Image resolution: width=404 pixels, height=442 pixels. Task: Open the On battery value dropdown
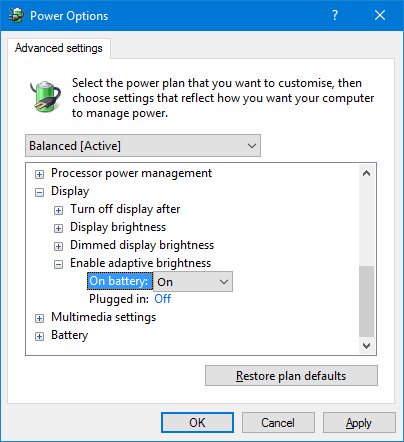coord(193,282)
